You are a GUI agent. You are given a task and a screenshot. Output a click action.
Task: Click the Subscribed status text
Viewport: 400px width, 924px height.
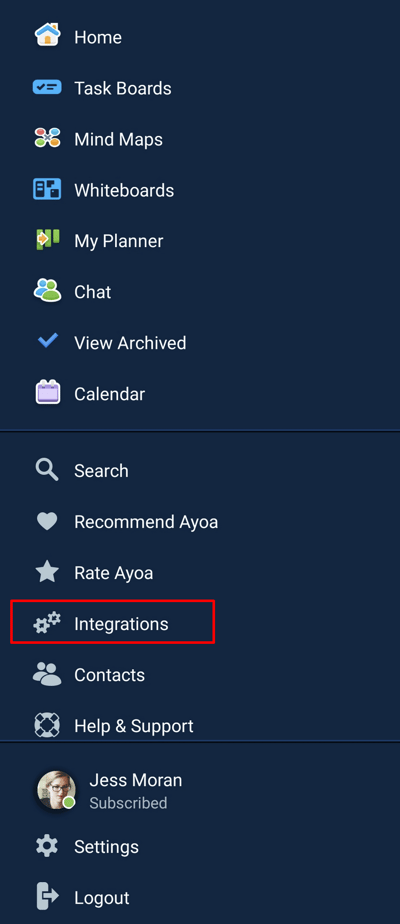(128, 803)
